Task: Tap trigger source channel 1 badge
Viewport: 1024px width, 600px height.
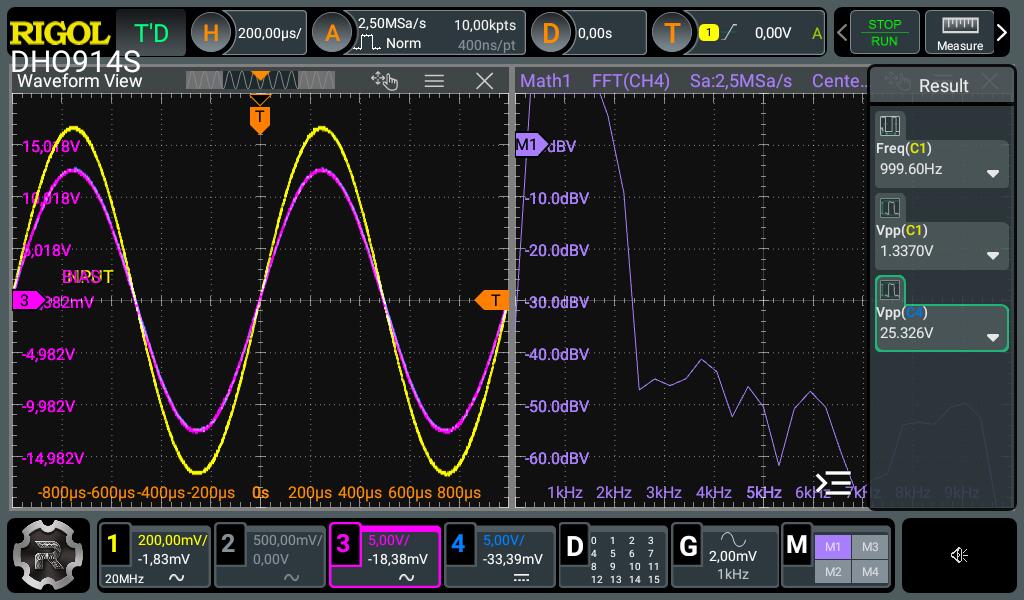Action: pos(709,32)
